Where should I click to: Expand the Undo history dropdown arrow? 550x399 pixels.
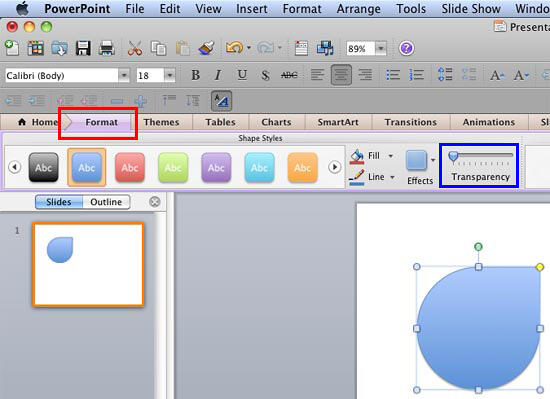click(x=249, y=47)
